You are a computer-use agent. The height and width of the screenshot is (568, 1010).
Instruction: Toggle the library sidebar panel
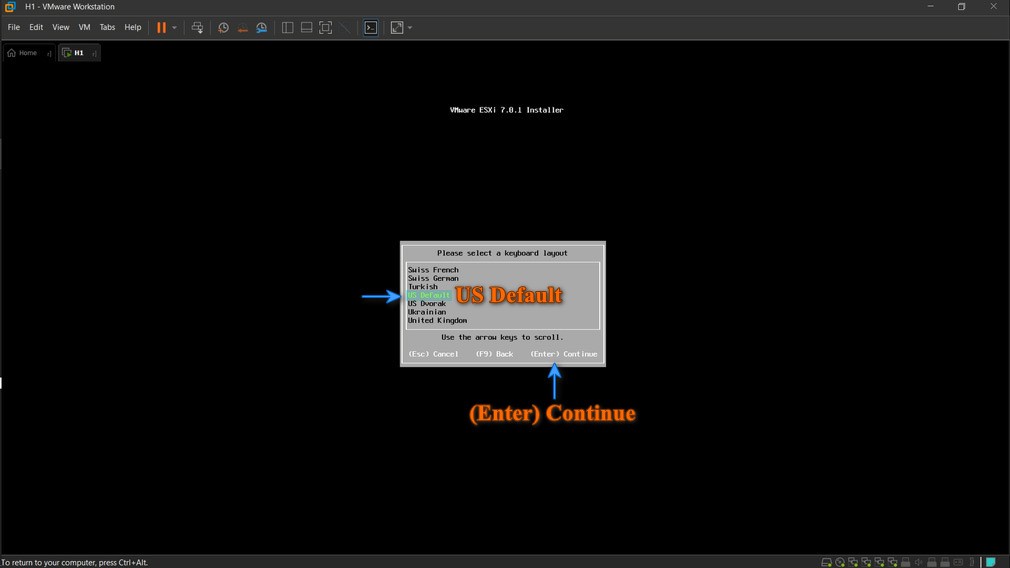click(x=287, y=28)
